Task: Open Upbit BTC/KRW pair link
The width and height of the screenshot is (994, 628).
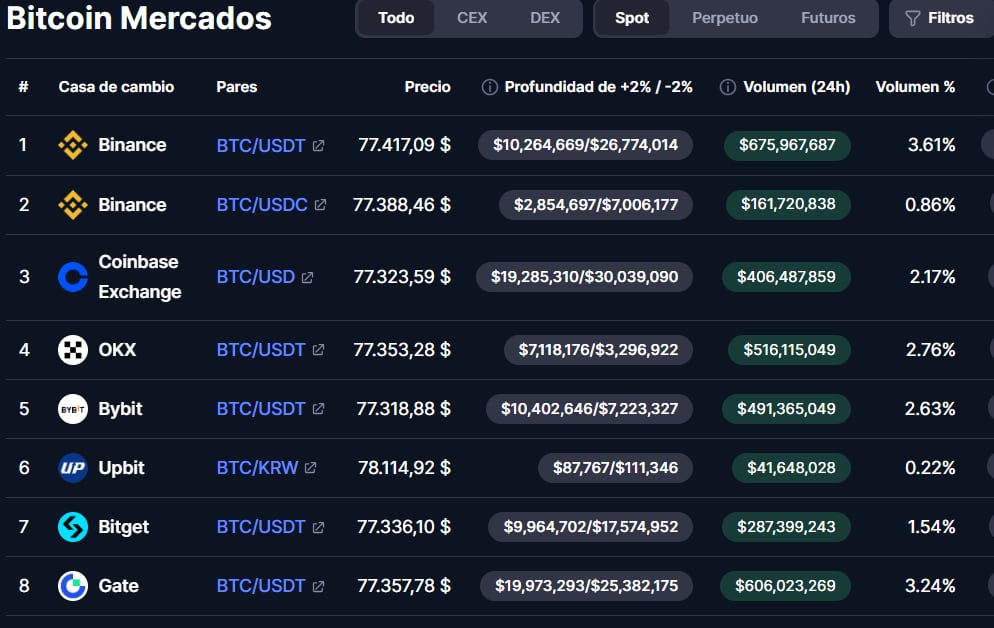Action: coord(257,468)
